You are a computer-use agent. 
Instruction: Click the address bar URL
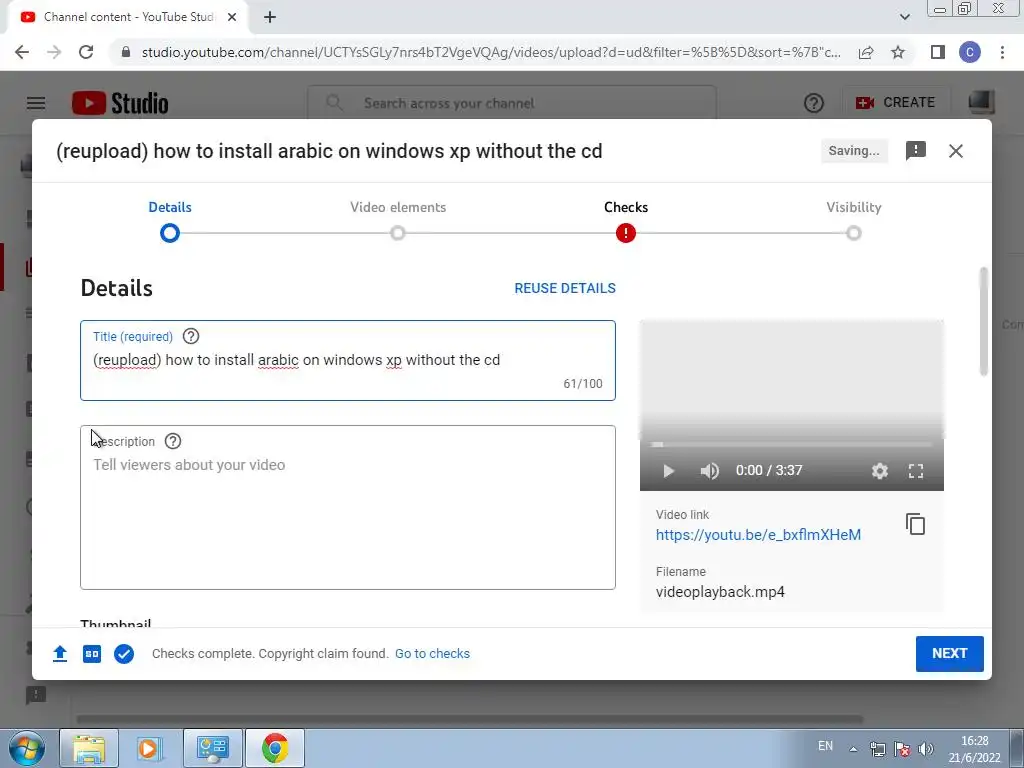pyautogui.click(x=491, y=52)
